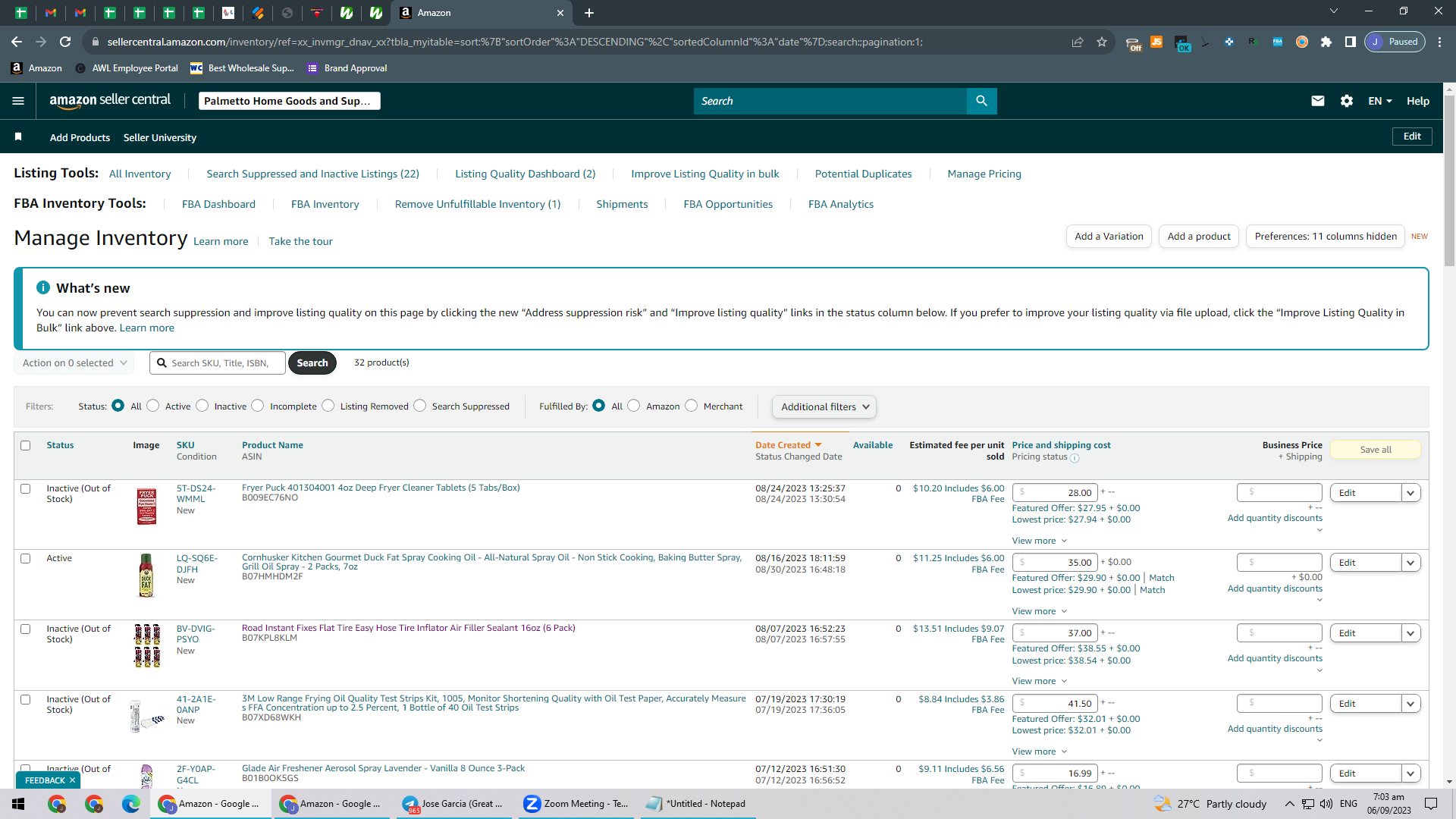This screenshot has height=819, width=1456.
Task: Bookmark this page with the star icon
Action: [1102, 42]
